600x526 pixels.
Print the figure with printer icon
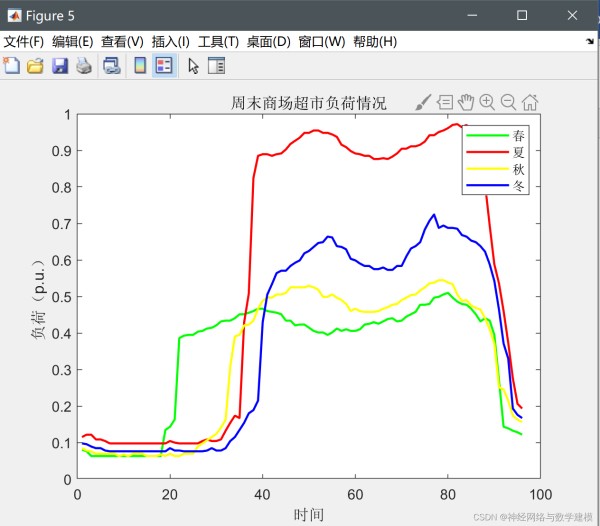click(x=84, y=66)
